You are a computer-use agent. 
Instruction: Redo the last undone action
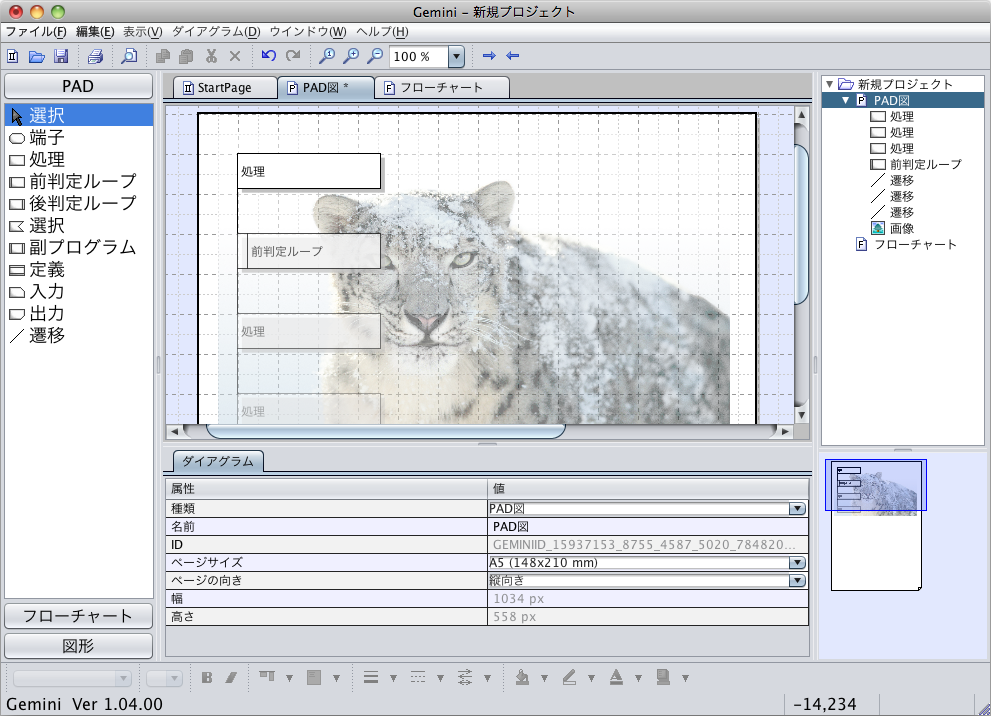293,56
